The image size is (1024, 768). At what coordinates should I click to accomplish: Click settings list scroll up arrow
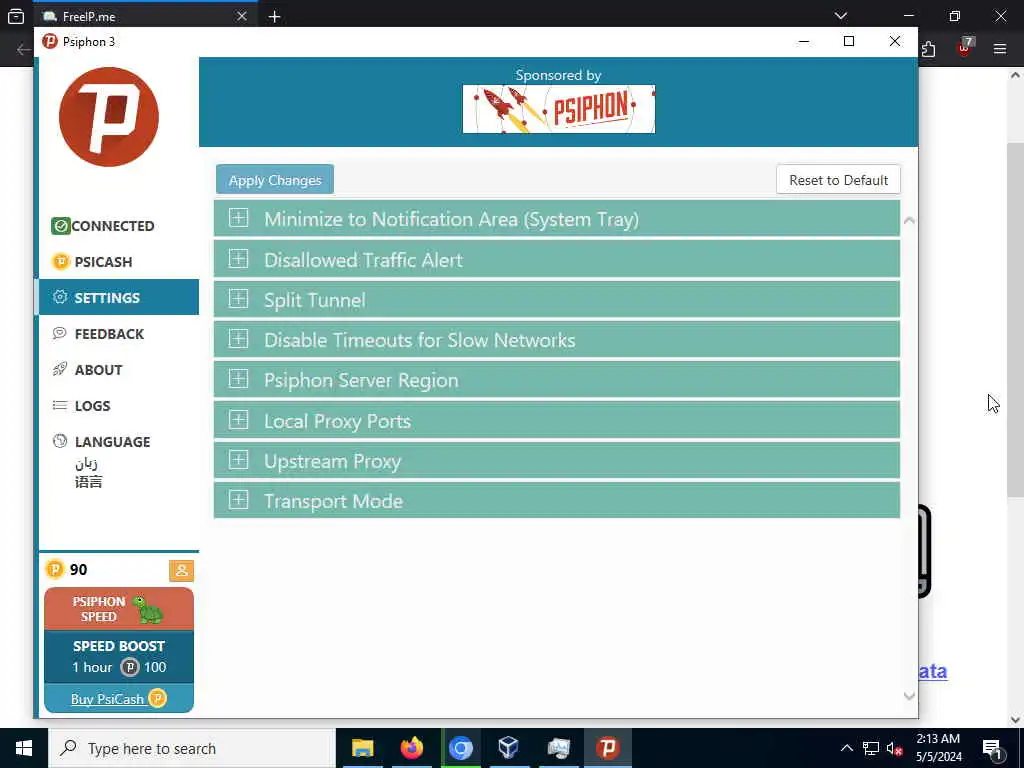[908, 221]
